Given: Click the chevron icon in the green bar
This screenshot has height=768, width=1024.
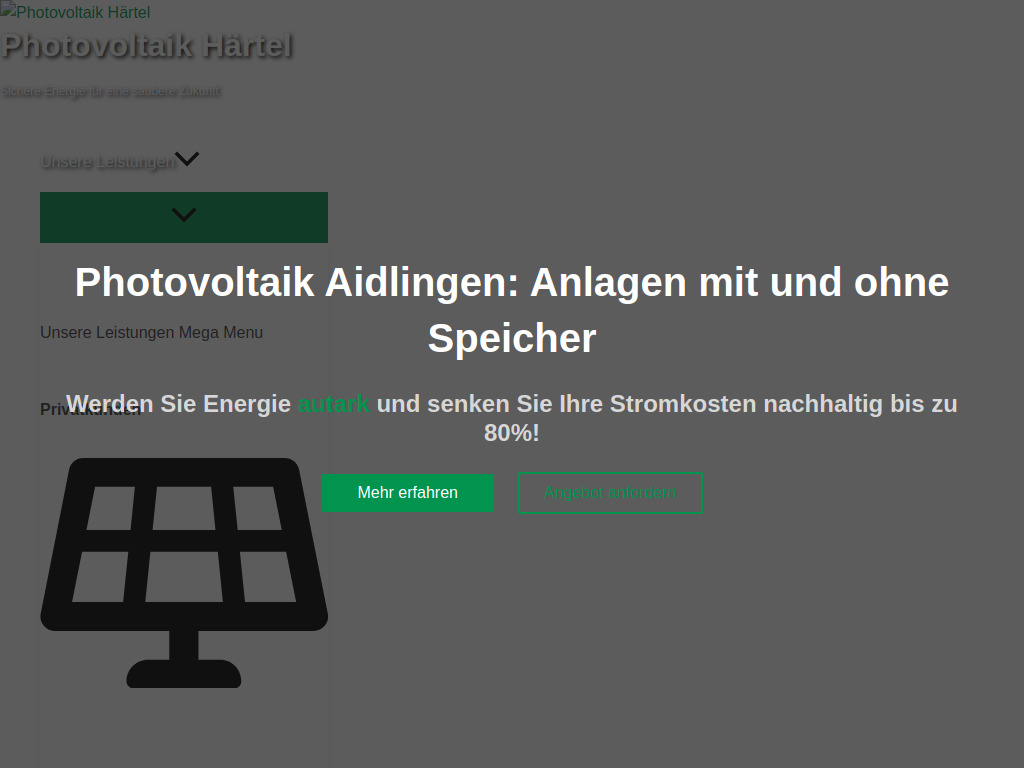Looking at the screenshot, I should [183, 215].
